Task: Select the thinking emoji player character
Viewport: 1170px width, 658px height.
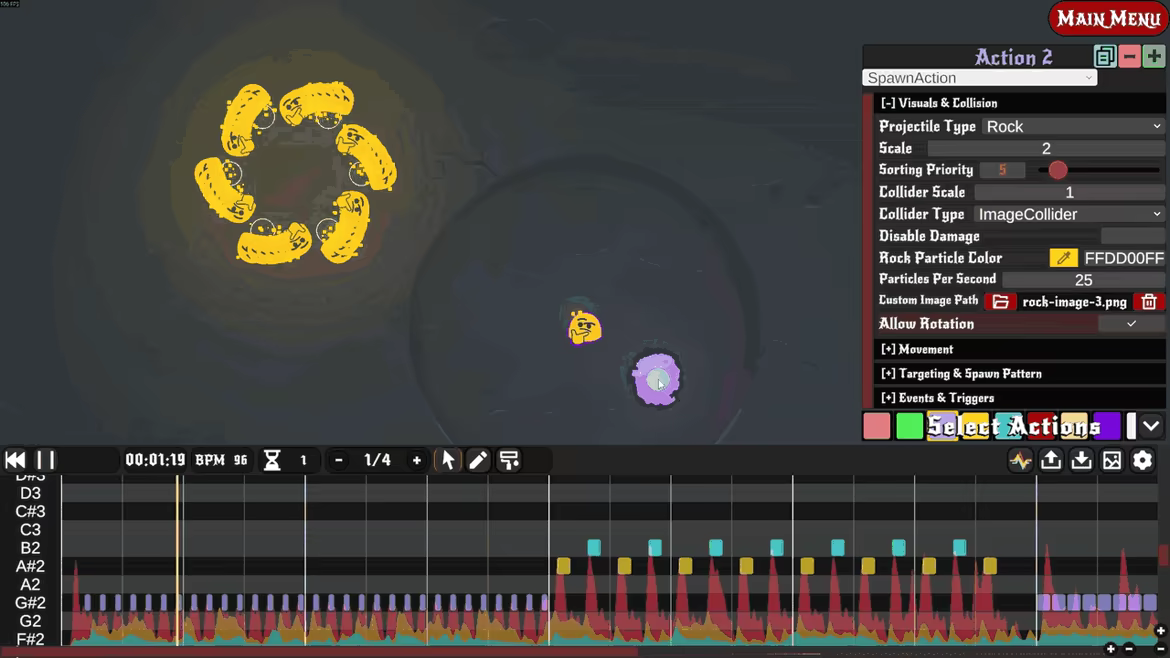Action: pos(584,328)
